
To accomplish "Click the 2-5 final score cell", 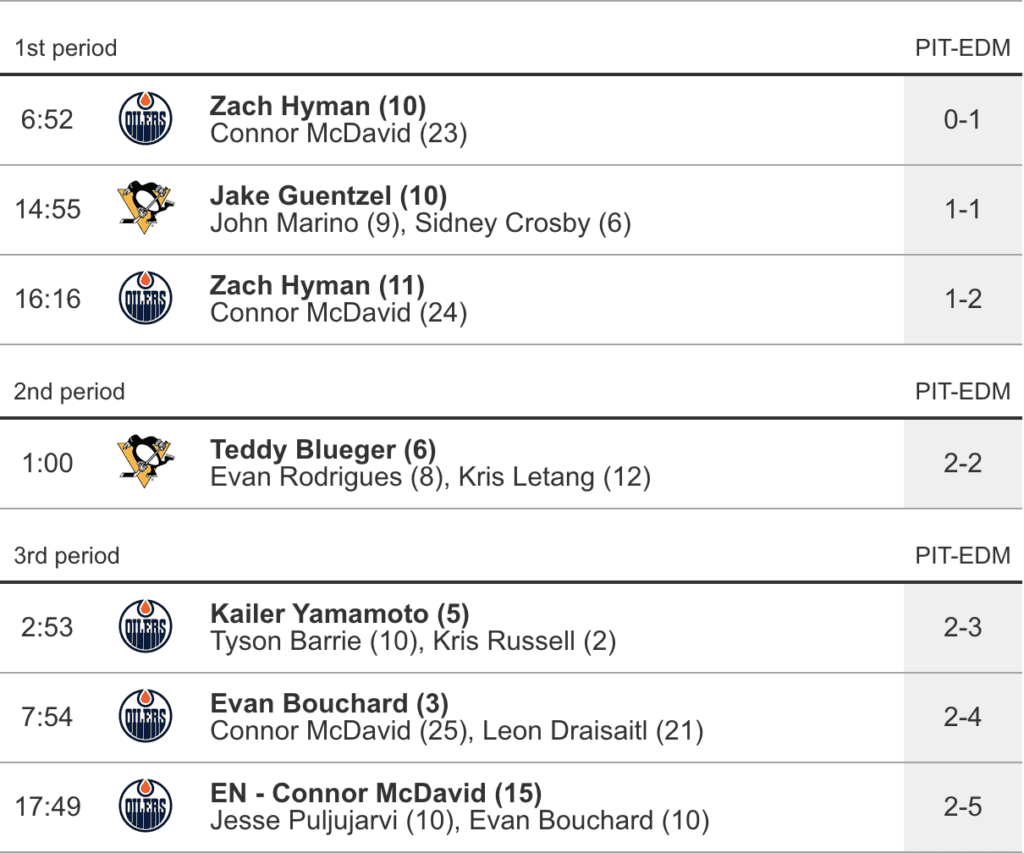I will click(962, 807).
